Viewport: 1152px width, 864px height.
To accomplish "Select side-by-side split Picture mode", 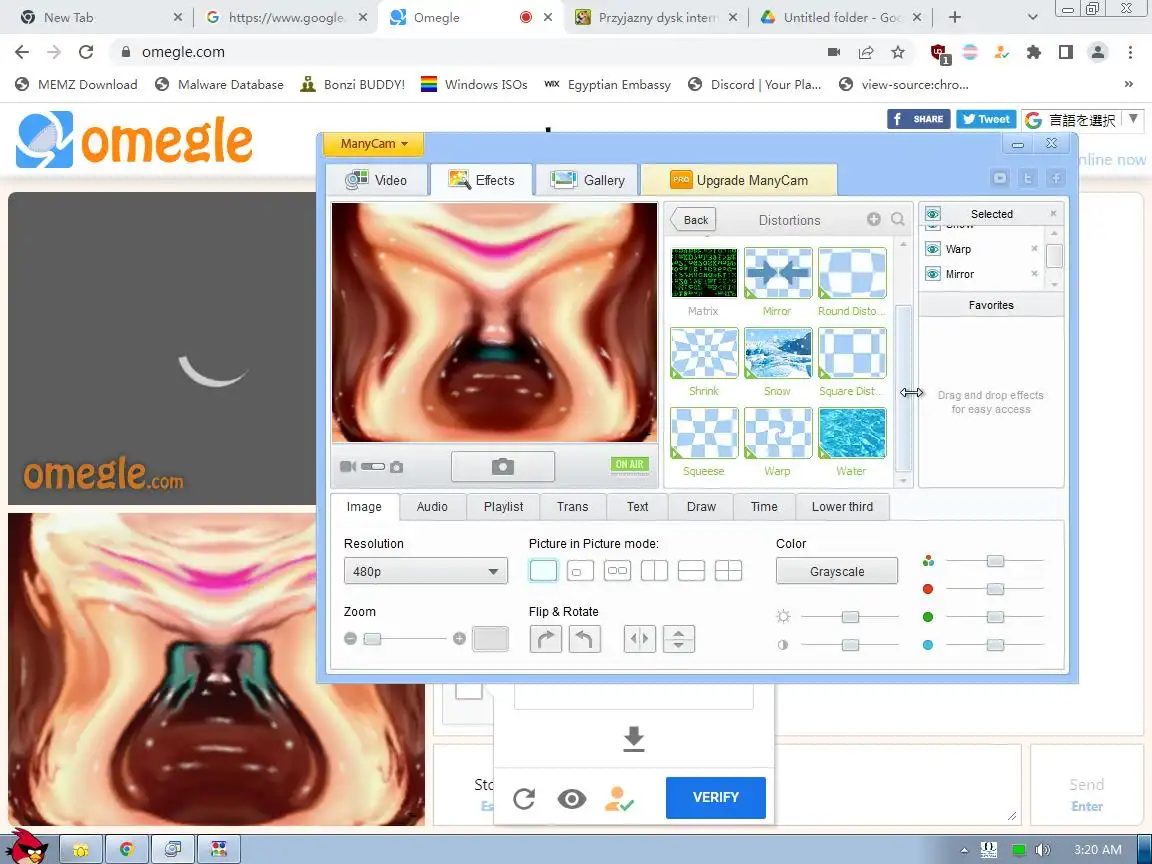I will (x=654, y=571).
